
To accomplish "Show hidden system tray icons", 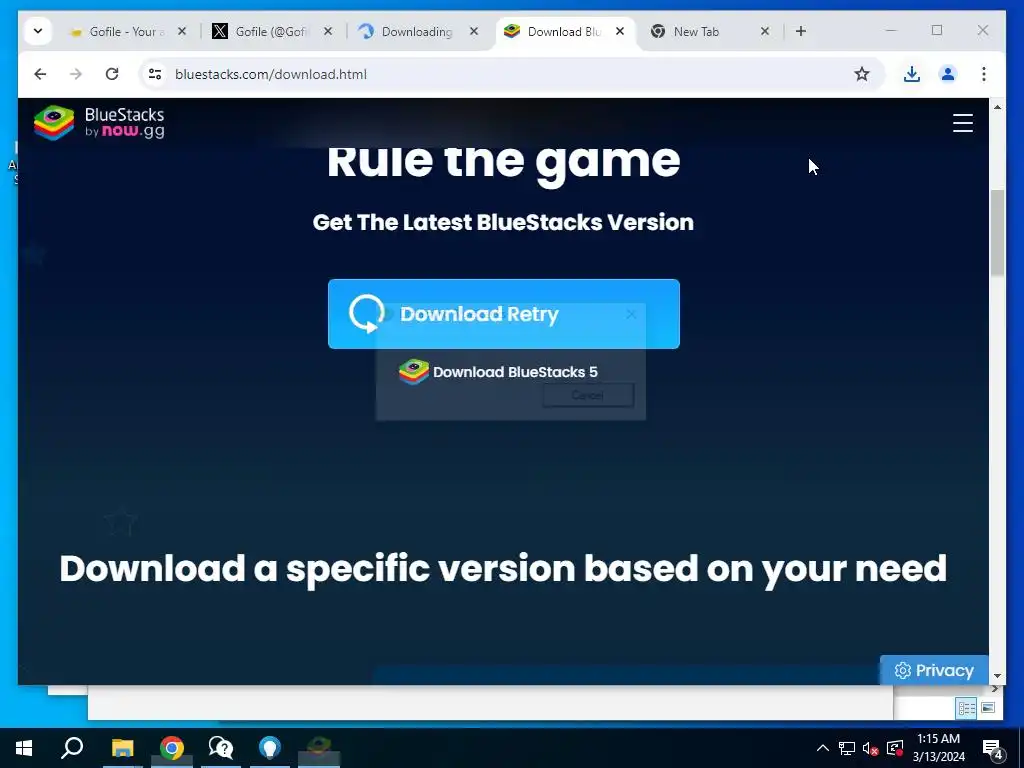I will (823, 748).
